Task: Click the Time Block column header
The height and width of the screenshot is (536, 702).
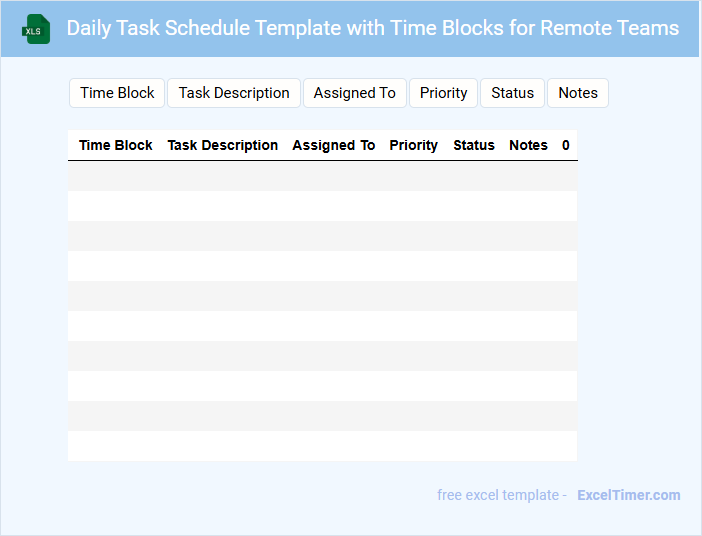Action: [x=116, y=145]
